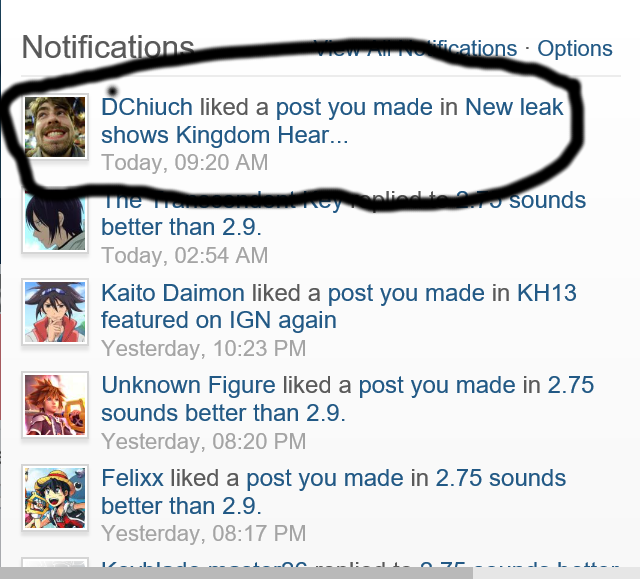Screen dimensions: 640x579
Task: Visit DChiuch's username link
Action: (x=147, y=107)
